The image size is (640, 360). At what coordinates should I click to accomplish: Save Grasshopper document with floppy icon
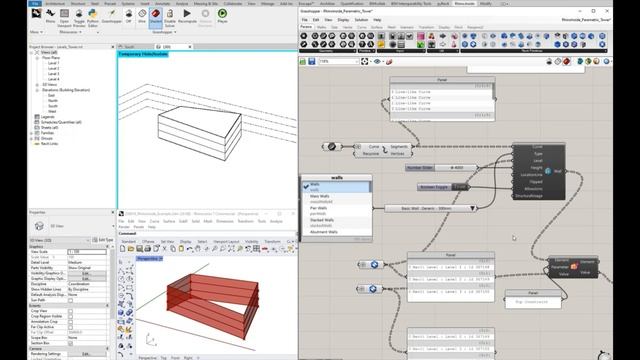click(312, 61)
